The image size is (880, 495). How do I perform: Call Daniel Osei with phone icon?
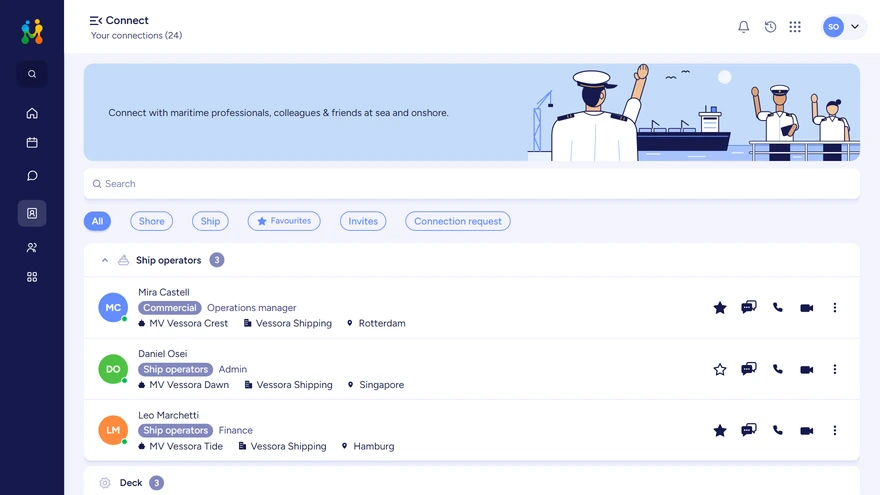tap(778, 369)
